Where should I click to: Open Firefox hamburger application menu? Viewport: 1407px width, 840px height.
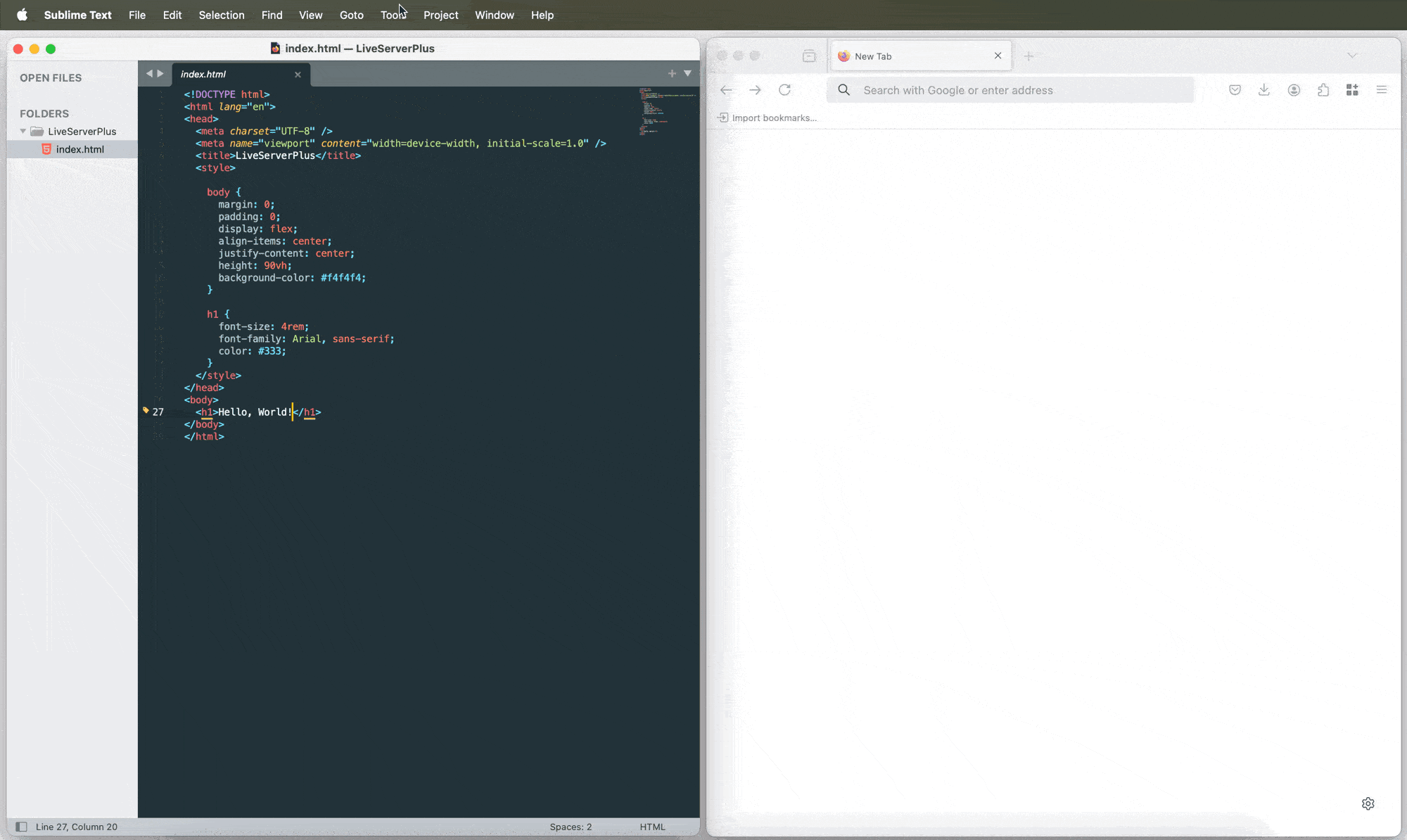pos(1382,90)
